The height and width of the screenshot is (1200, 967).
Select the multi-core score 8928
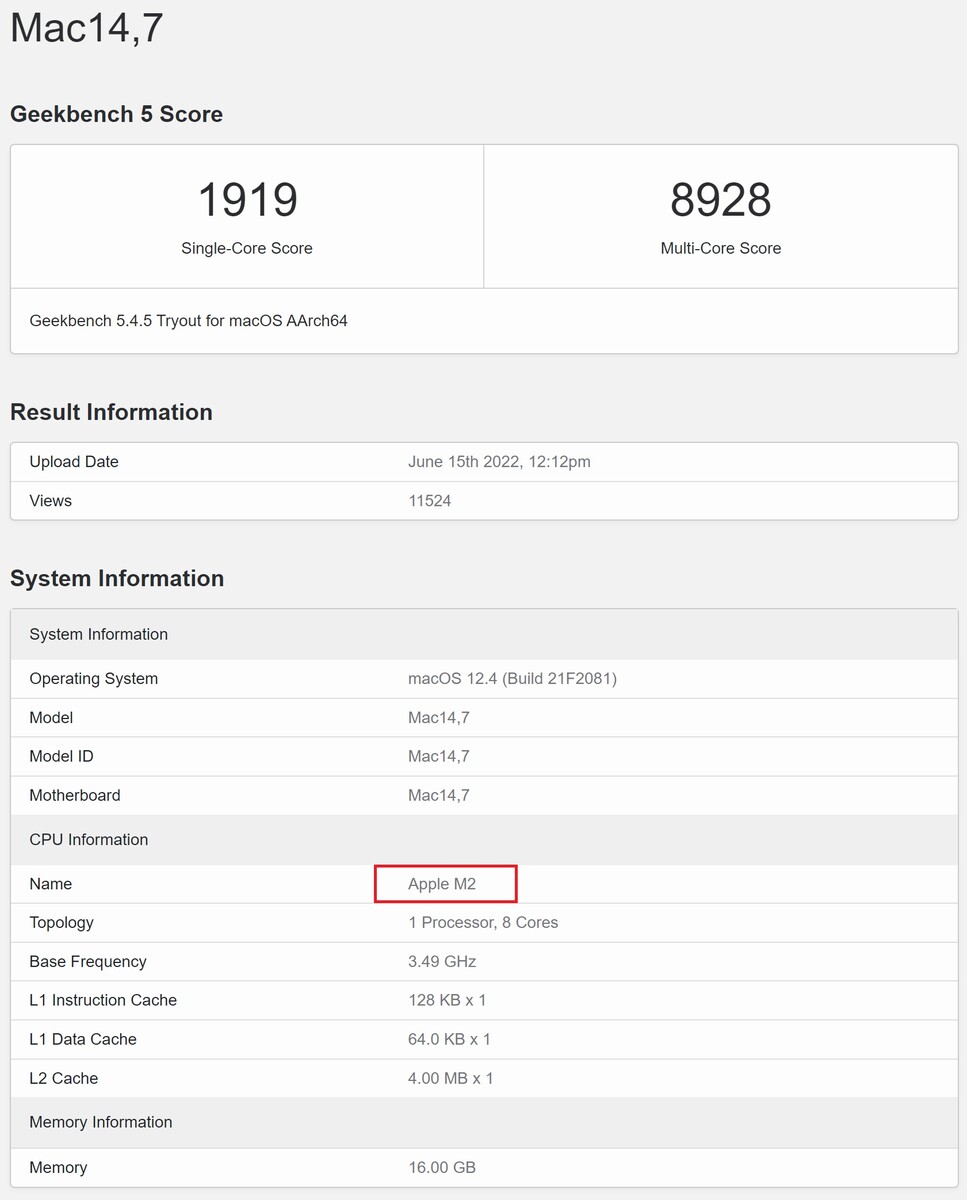point(720,199)
